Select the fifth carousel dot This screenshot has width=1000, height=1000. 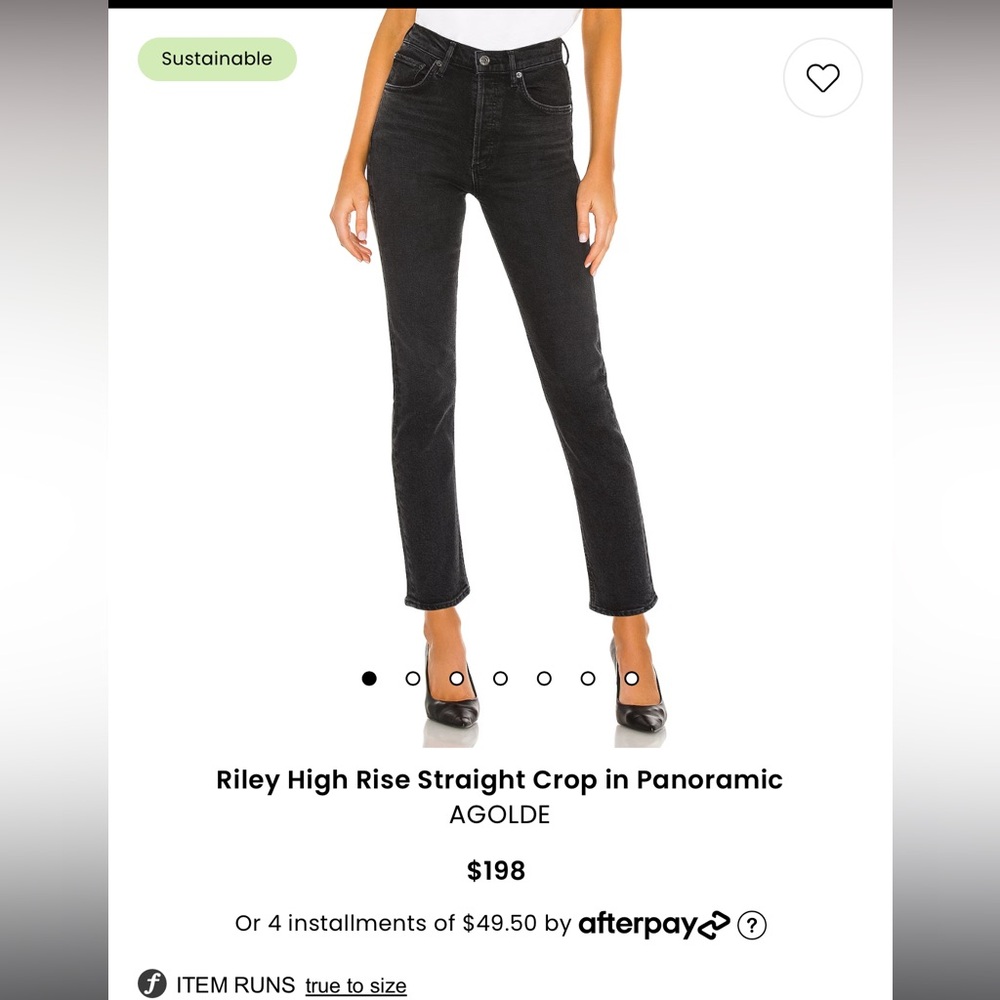tap(544, 677)
